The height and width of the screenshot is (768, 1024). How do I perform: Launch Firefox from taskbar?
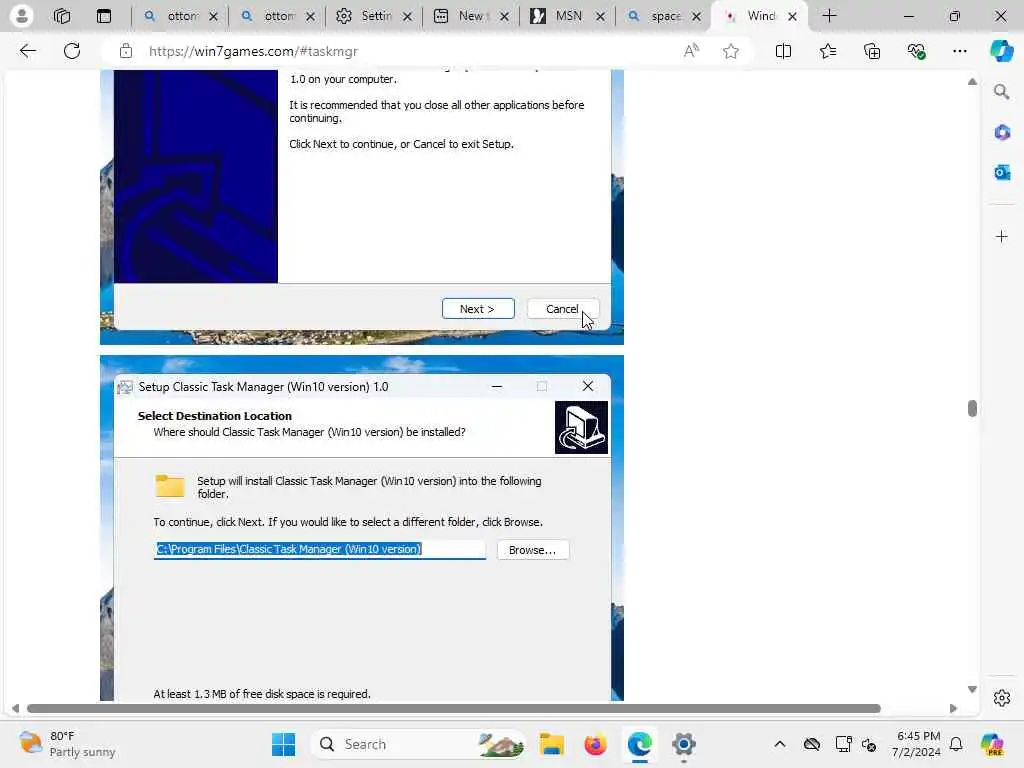pos(595,744)
